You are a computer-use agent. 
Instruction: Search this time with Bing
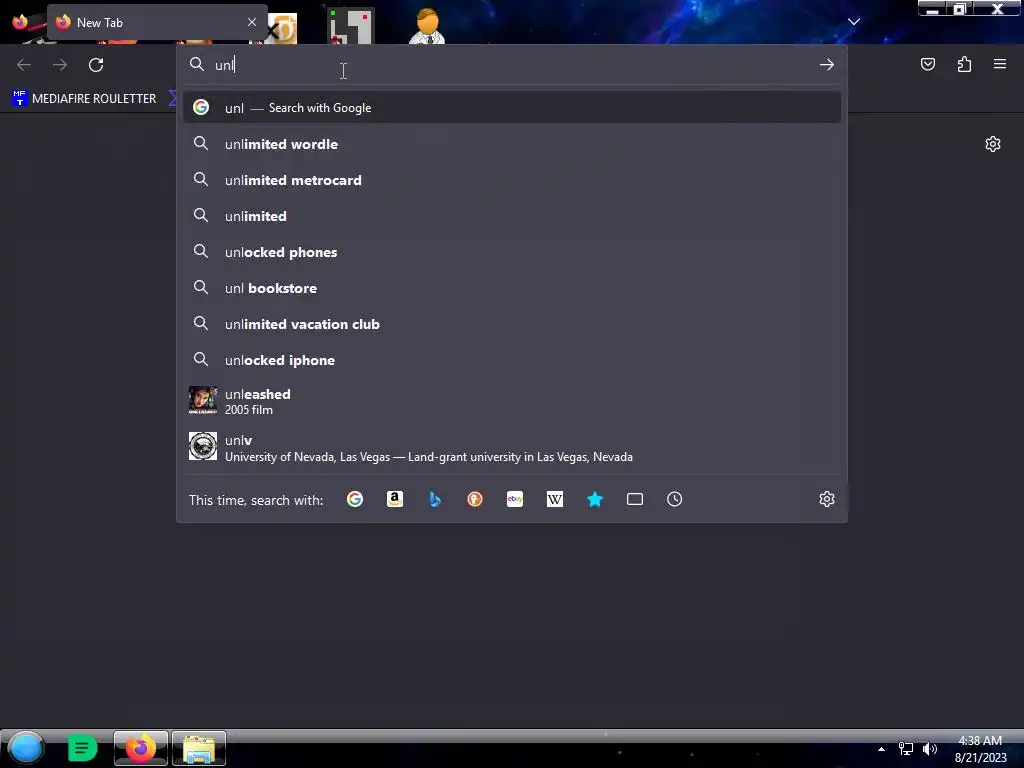435,500
